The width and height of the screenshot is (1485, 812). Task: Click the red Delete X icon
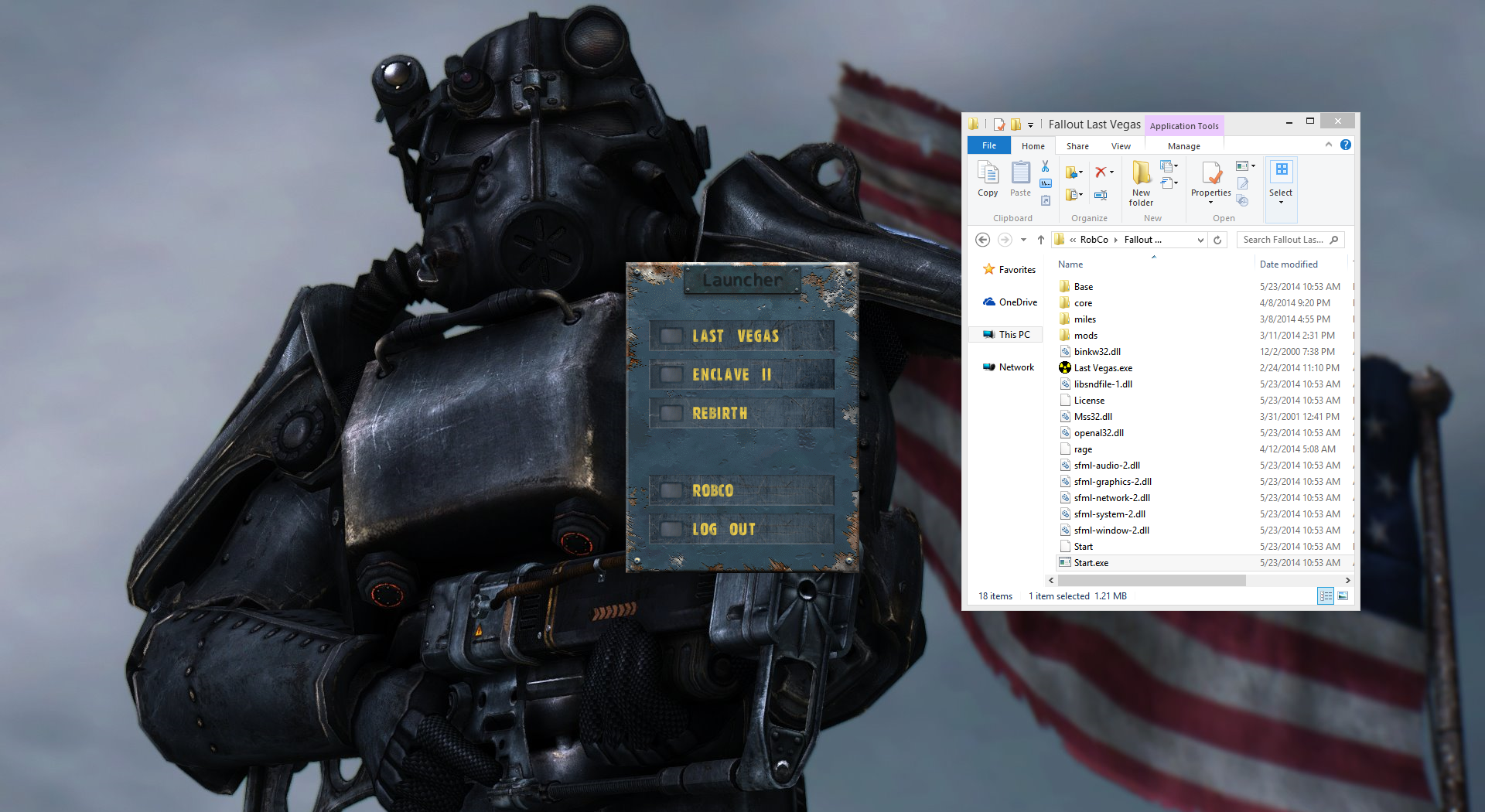coord(1100,172)
